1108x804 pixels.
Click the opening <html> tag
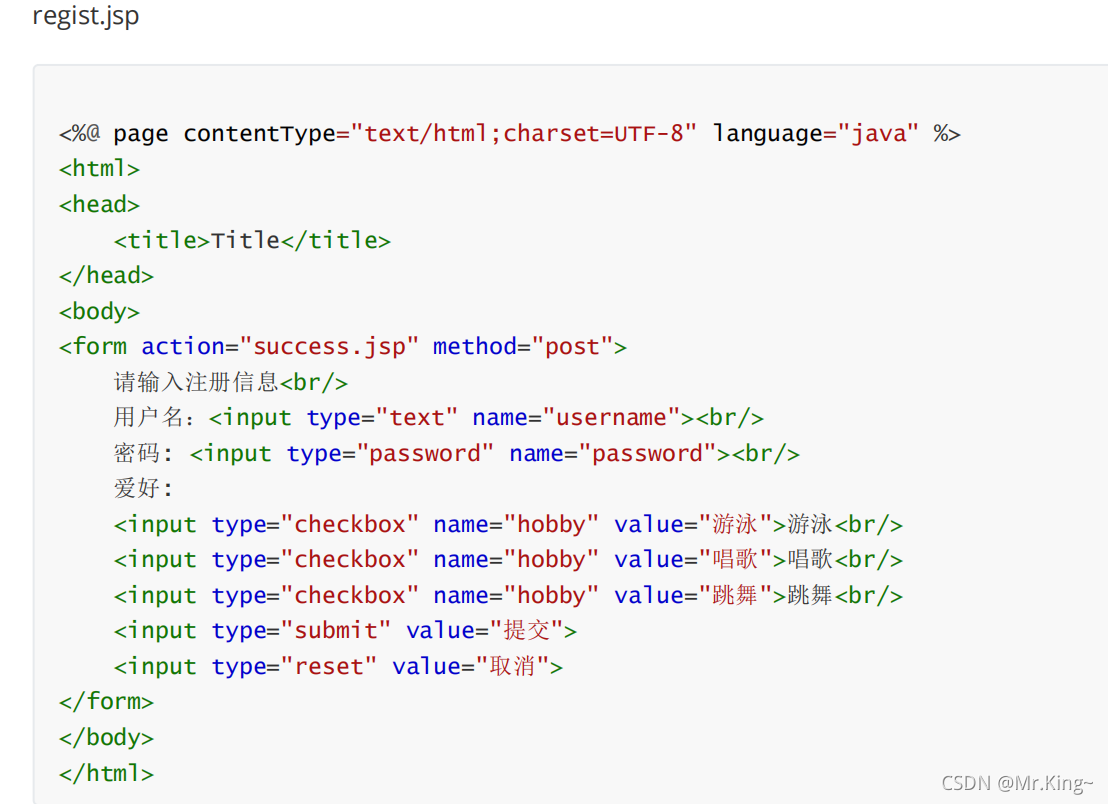tap(99, 169)
